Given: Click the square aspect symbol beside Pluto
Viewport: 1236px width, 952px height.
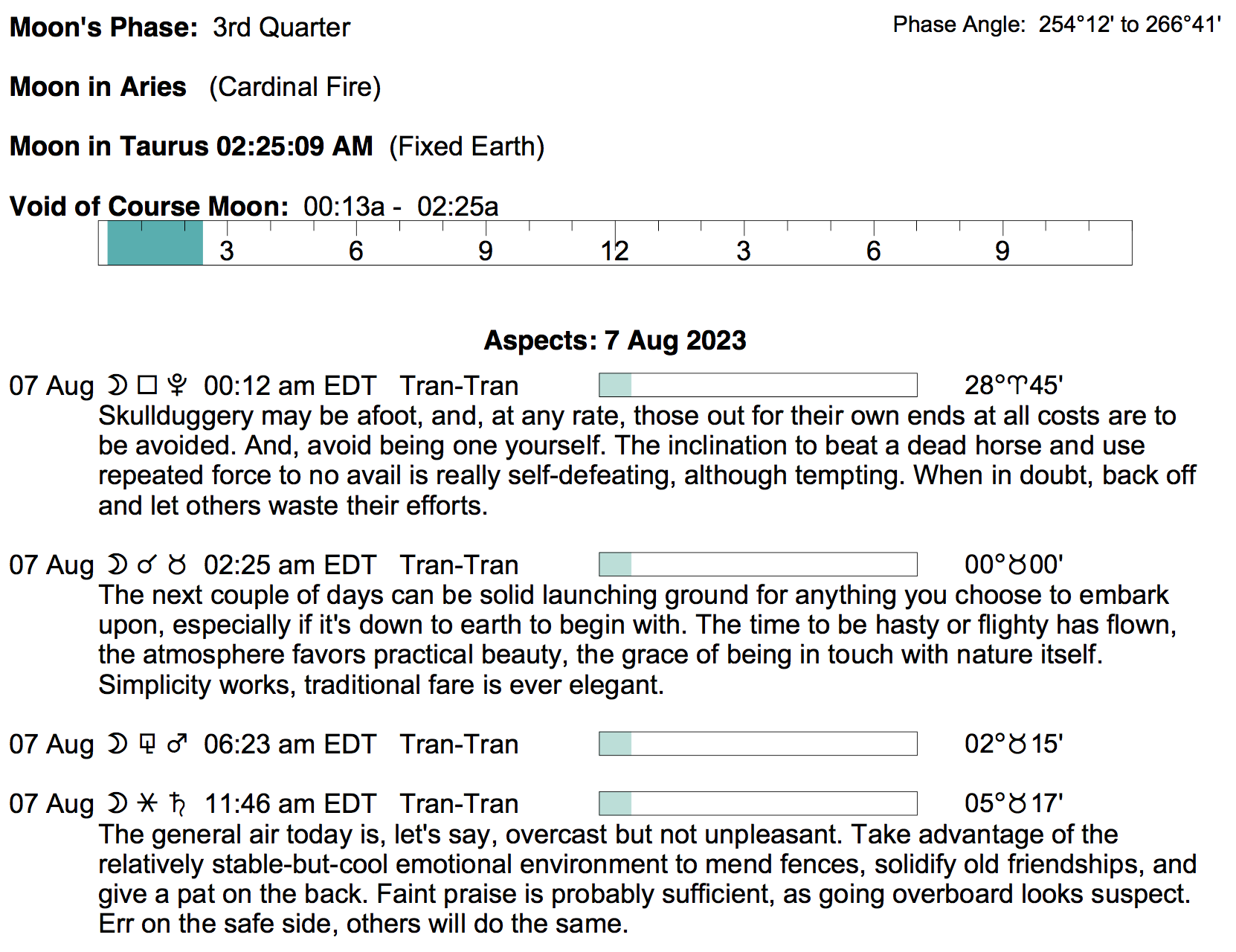Looking at the screenshot, I should tap(147, 385).
